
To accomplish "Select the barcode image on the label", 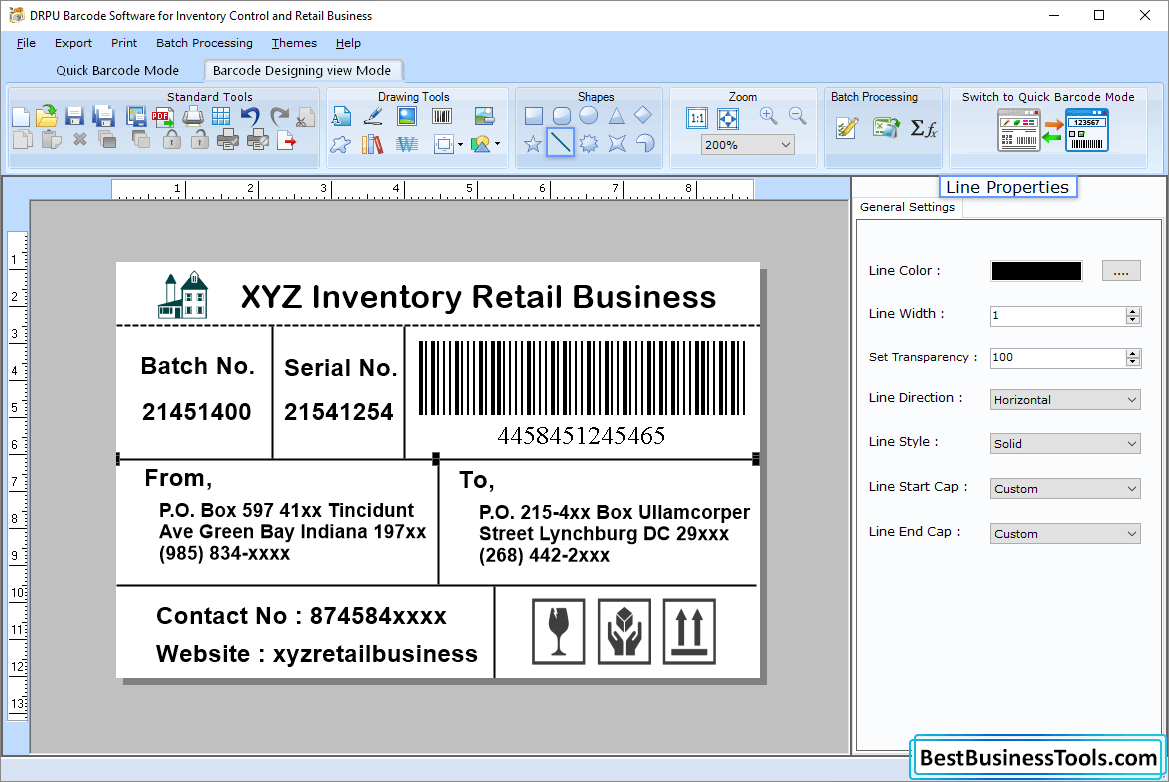I will (582, 393).
